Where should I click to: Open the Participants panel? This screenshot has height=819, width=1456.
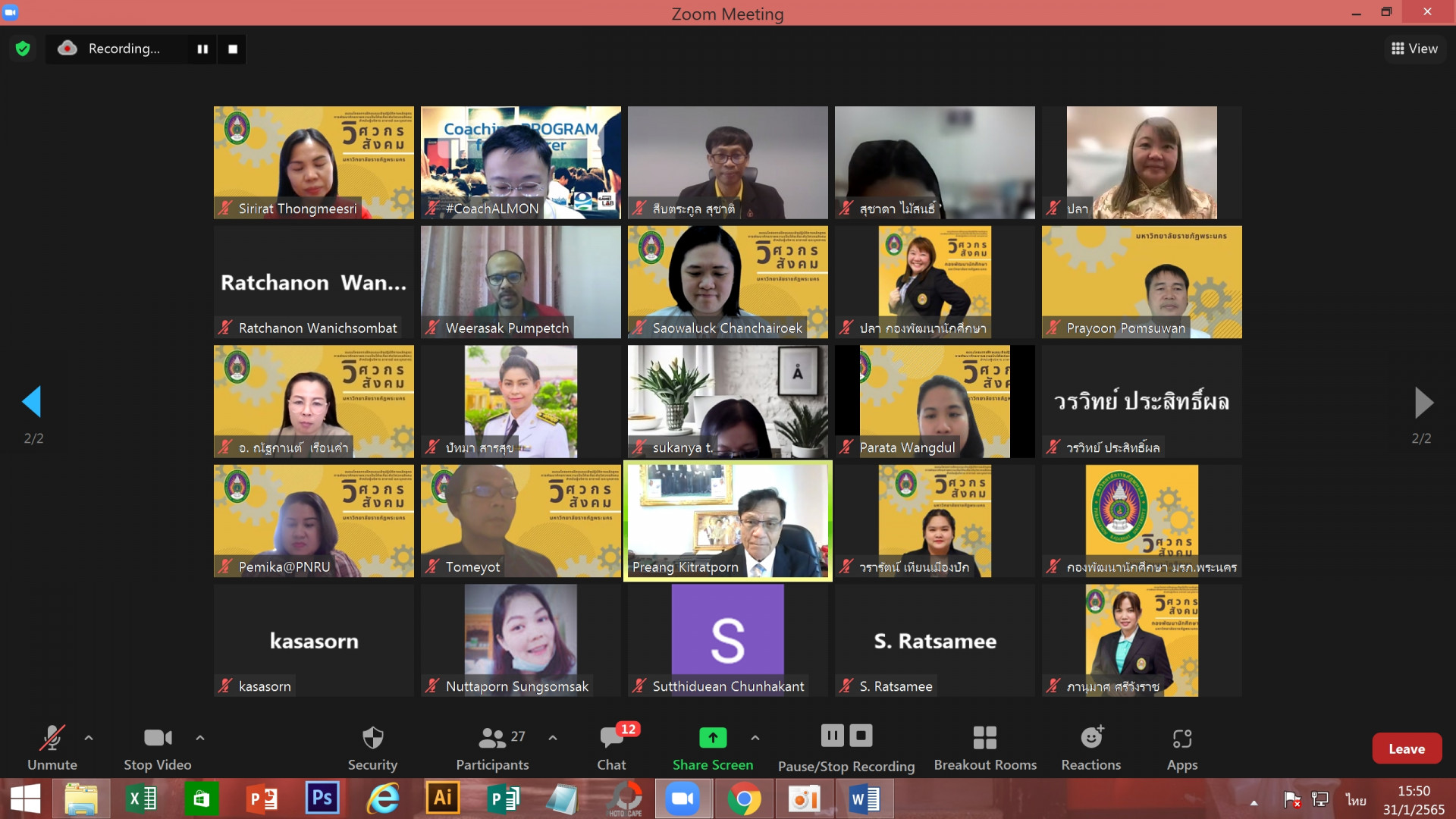[492, 748]
